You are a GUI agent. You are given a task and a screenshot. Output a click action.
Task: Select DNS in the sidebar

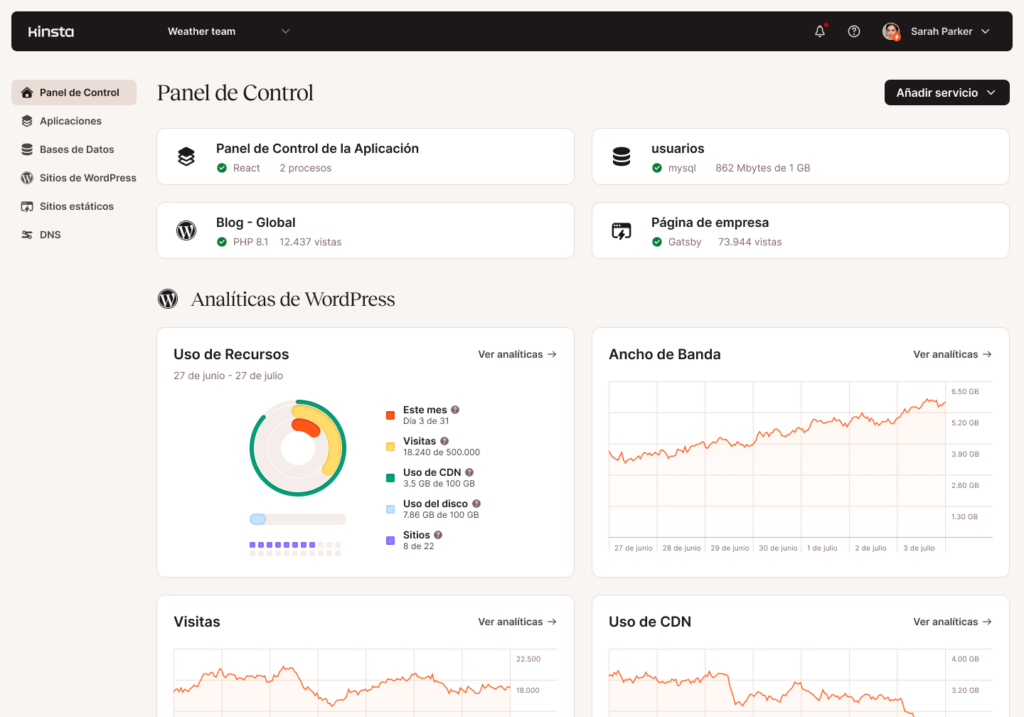tap(50, 235)
